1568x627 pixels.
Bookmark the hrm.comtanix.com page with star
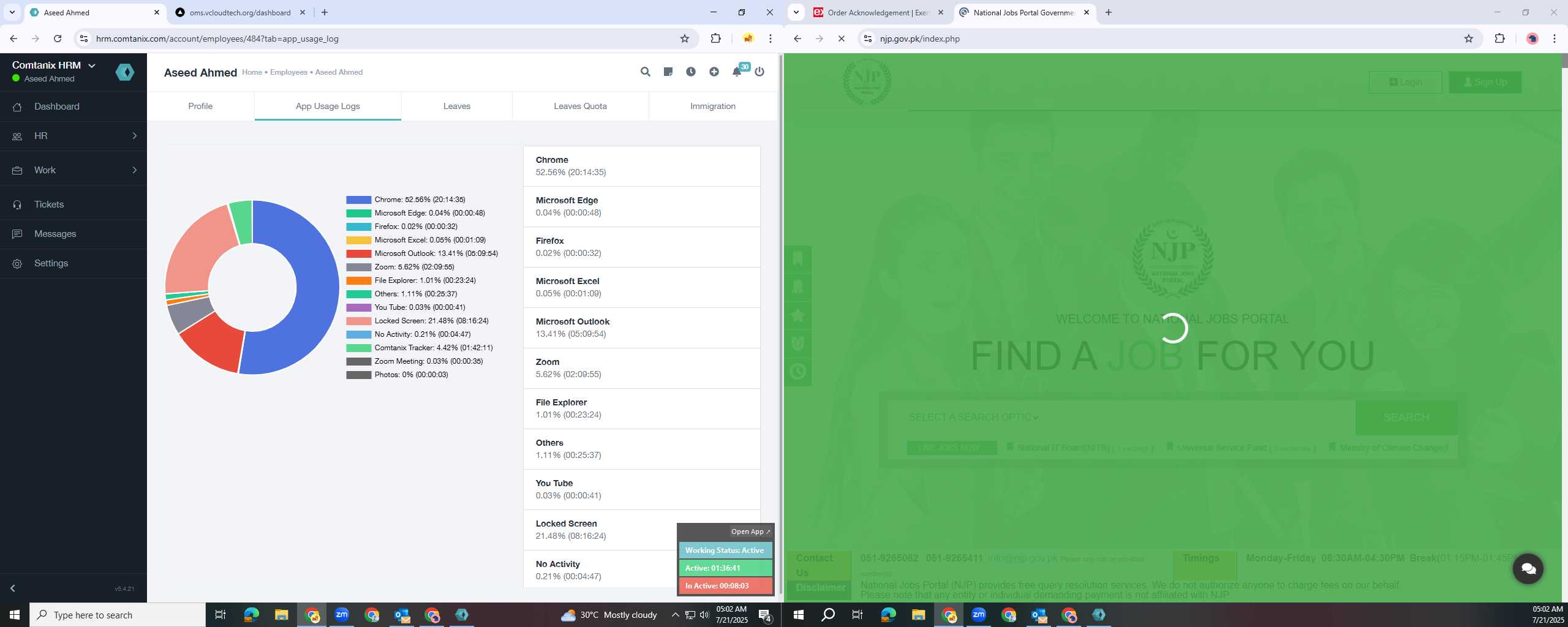point(685,39)
